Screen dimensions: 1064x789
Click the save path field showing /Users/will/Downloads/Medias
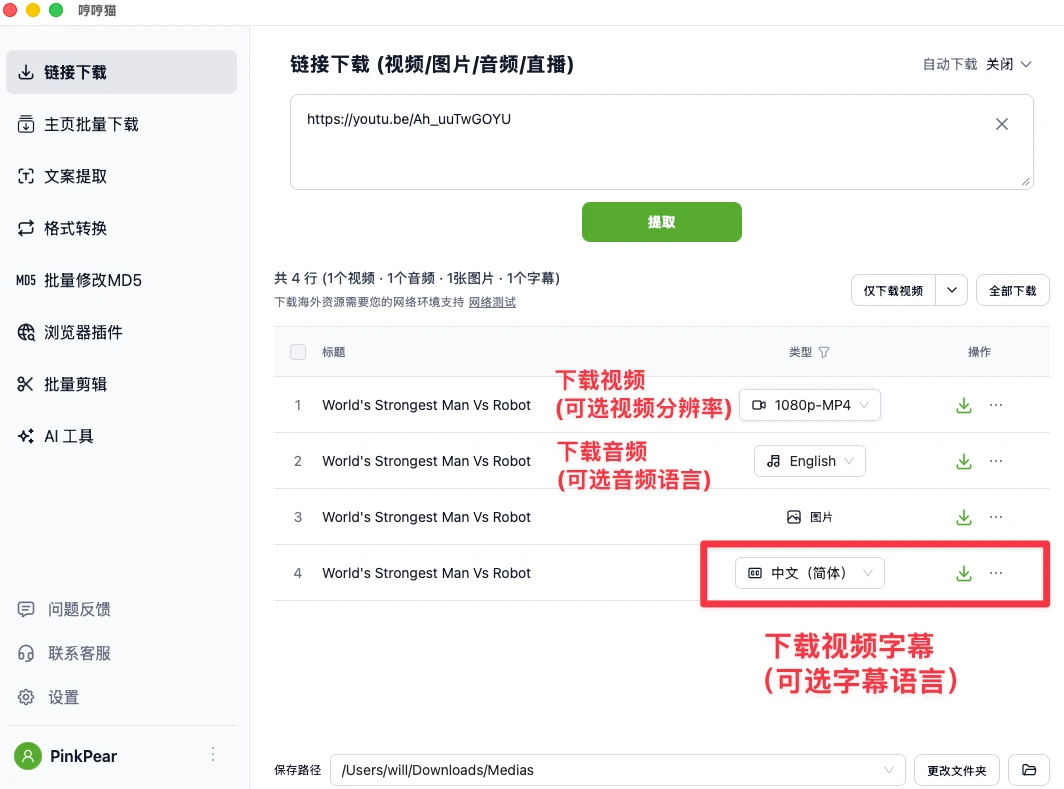(x=610, y=770)
